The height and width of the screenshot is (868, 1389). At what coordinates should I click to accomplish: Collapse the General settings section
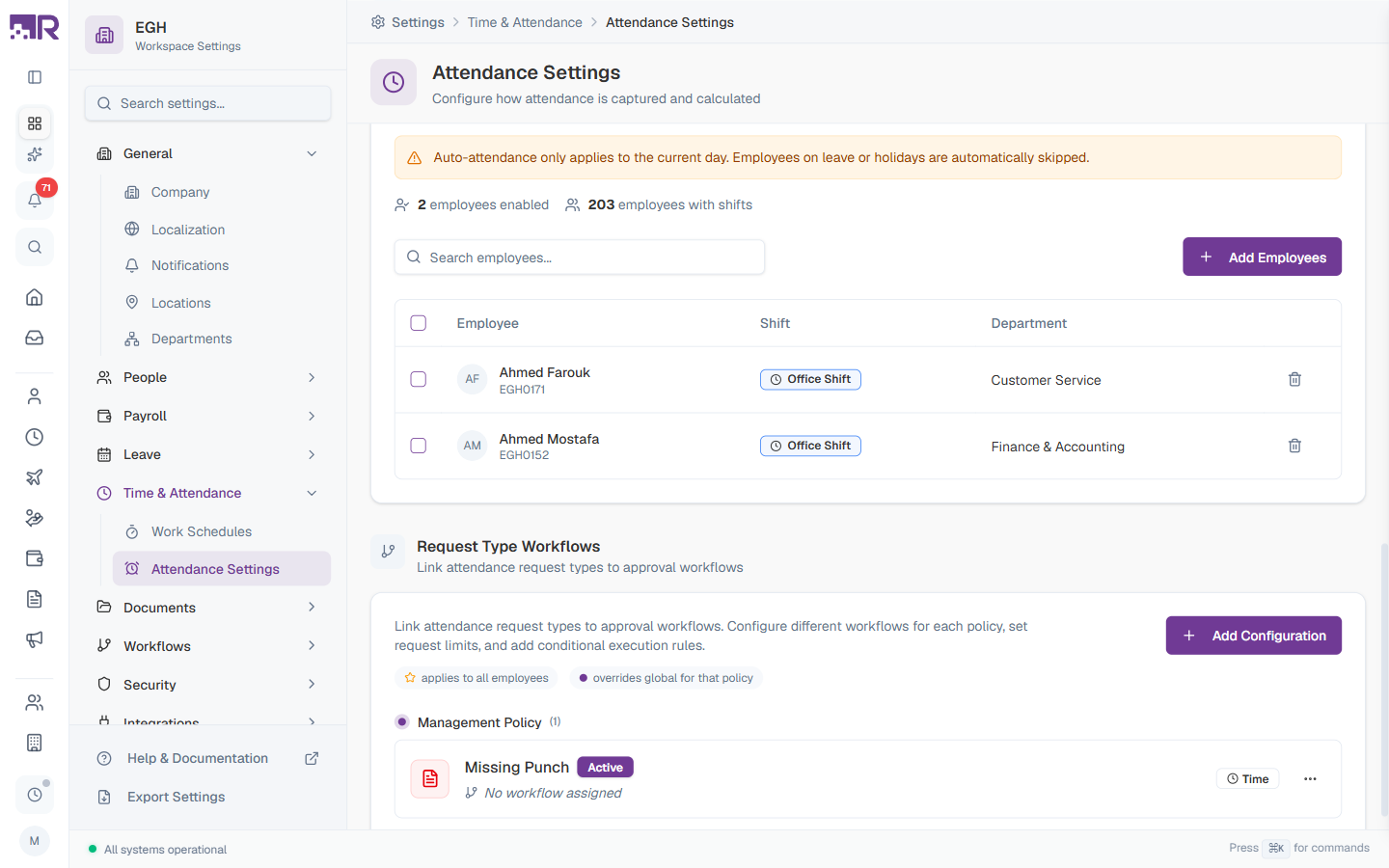(x=312, y=153)
